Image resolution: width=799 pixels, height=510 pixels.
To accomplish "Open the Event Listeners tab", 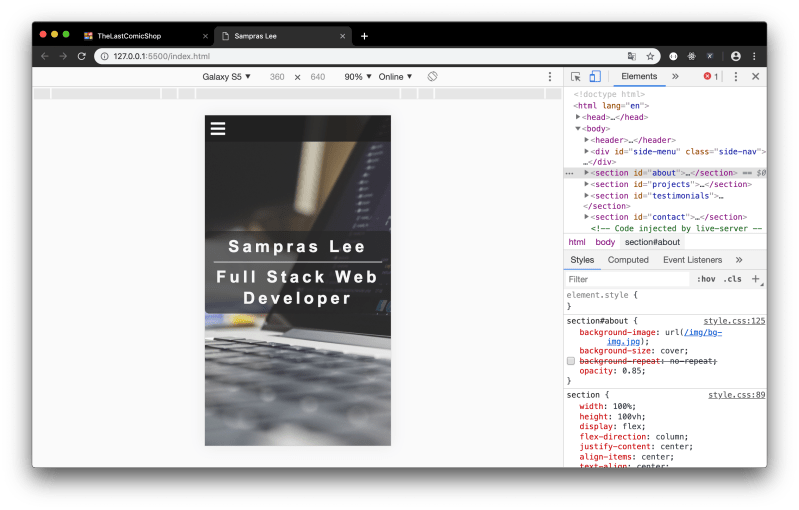I will click(693, 260).
